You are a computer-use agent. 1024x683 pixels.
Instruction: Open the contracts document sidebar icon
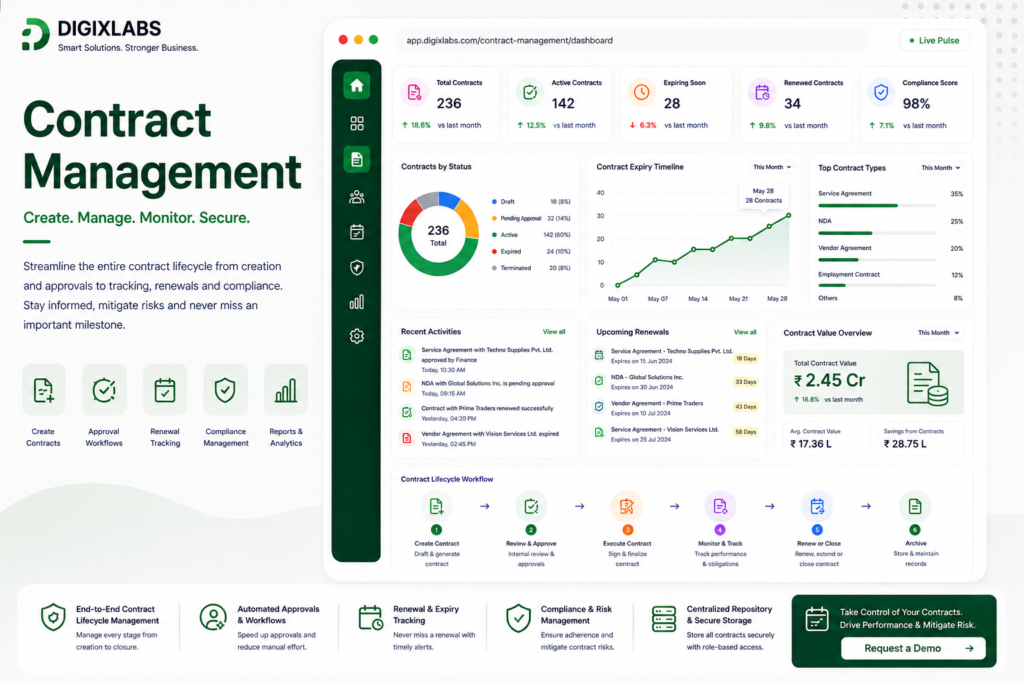coord(357,159)
